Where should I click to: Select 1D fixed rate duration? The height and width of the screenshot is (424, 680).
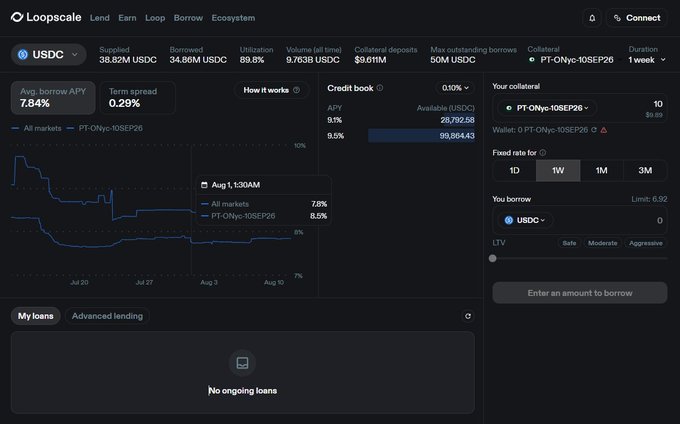point(514,170)
